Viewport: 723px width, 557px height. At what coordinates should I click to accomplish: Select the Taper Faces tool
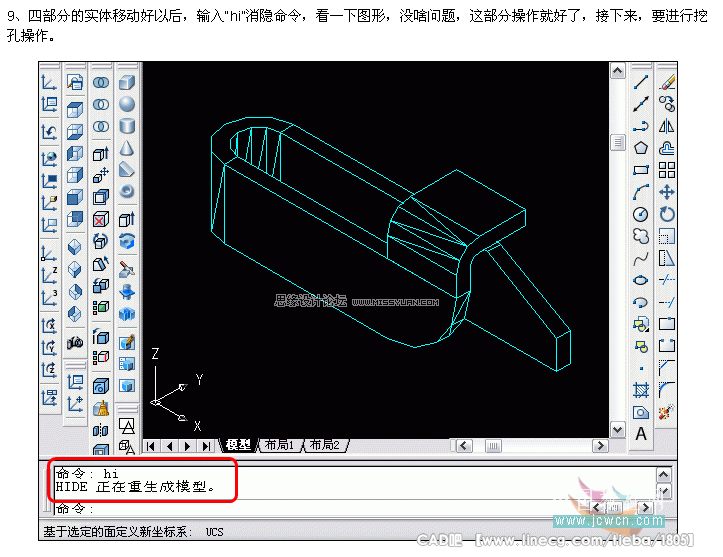pos(101,263)
